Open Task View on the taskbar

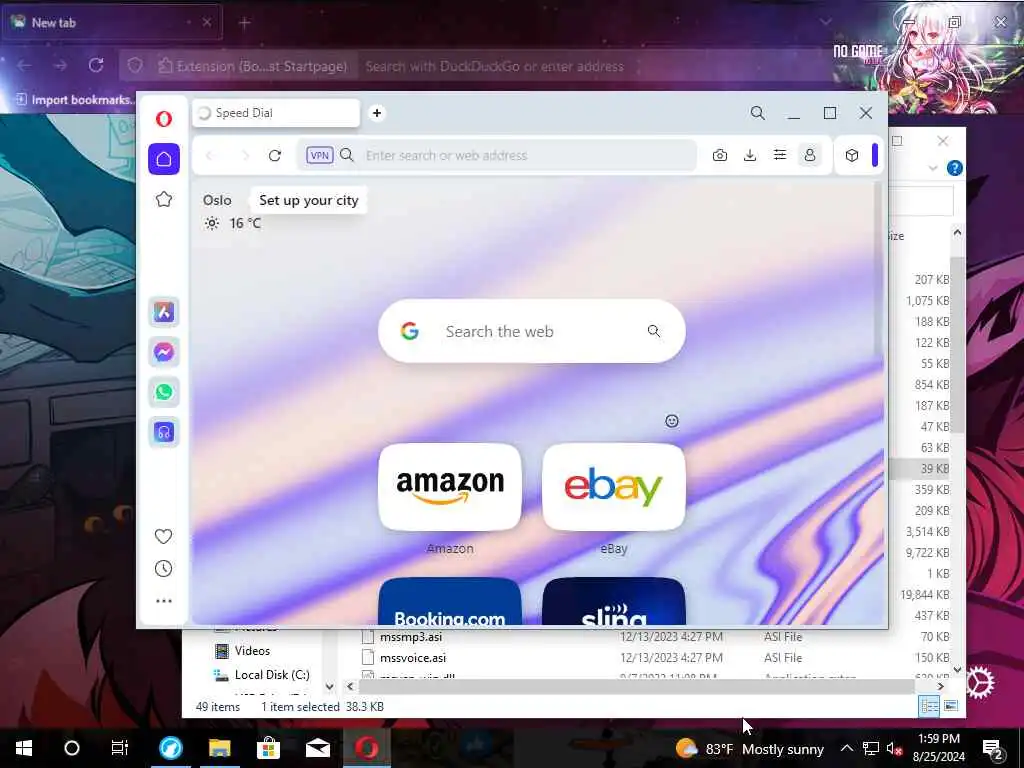120,748
